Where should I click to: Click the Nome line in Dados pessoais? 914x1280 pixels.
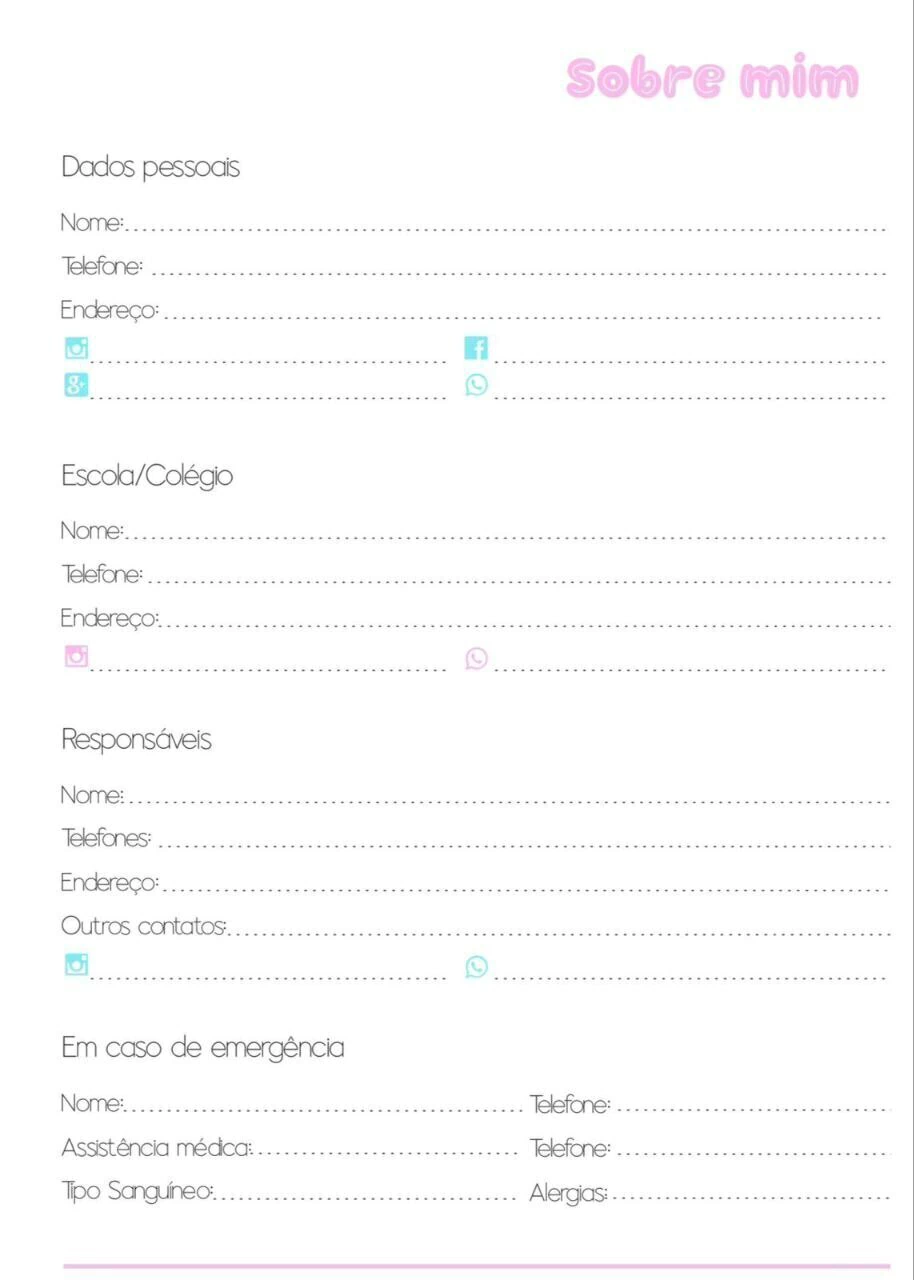click(473, 222)
